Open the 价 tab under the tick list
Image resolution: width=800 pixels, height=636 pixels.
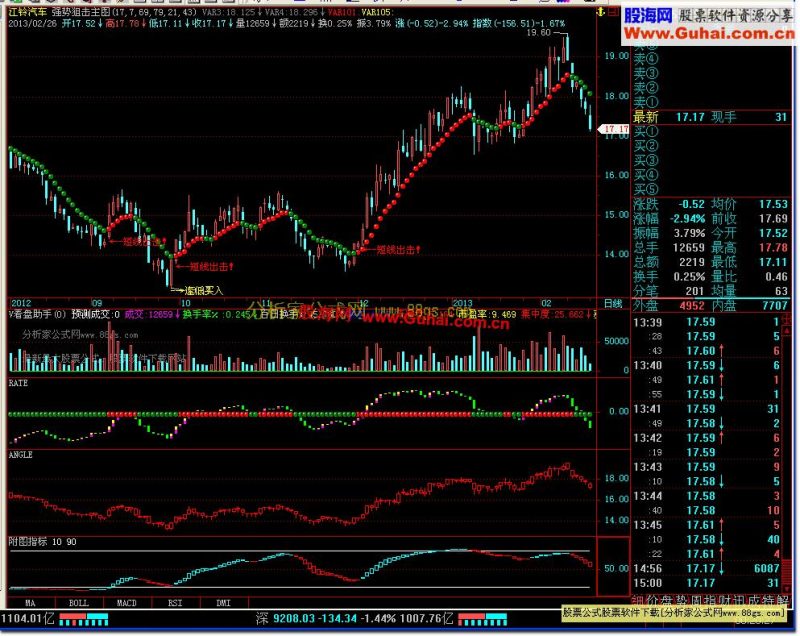click(653, 600)
